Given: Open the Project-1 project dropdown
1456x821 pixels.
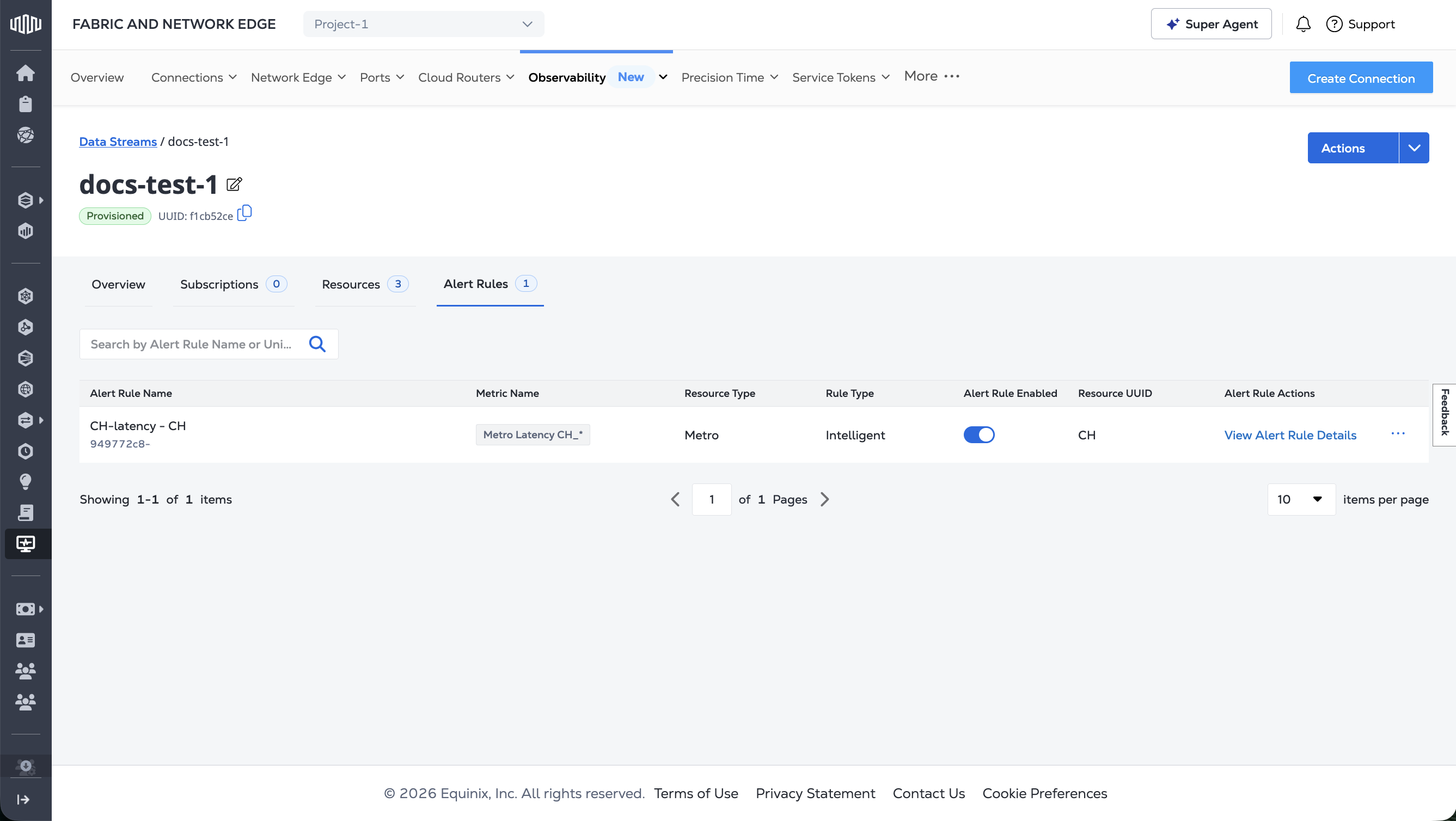Looking at the screenshot, I should 423,24.
